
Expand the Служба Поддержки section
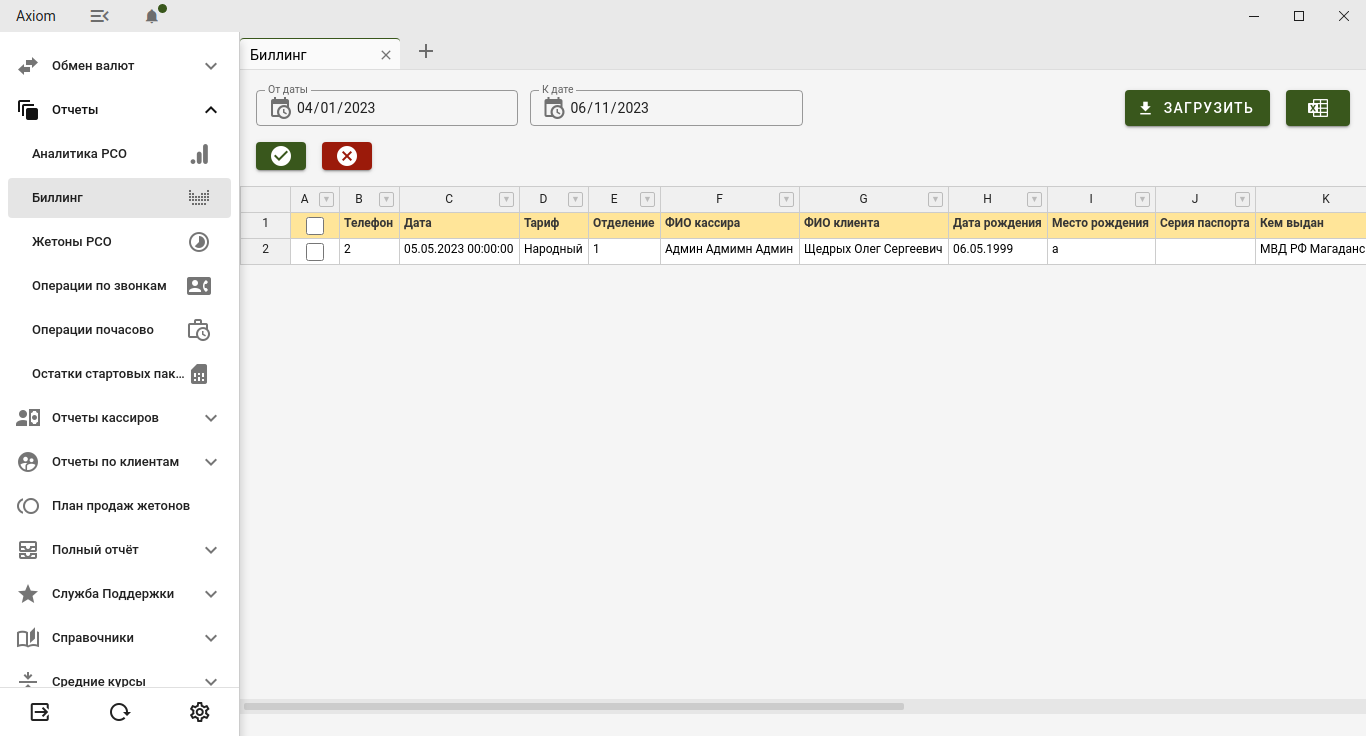pyautogui.click(x=211, y=594)
